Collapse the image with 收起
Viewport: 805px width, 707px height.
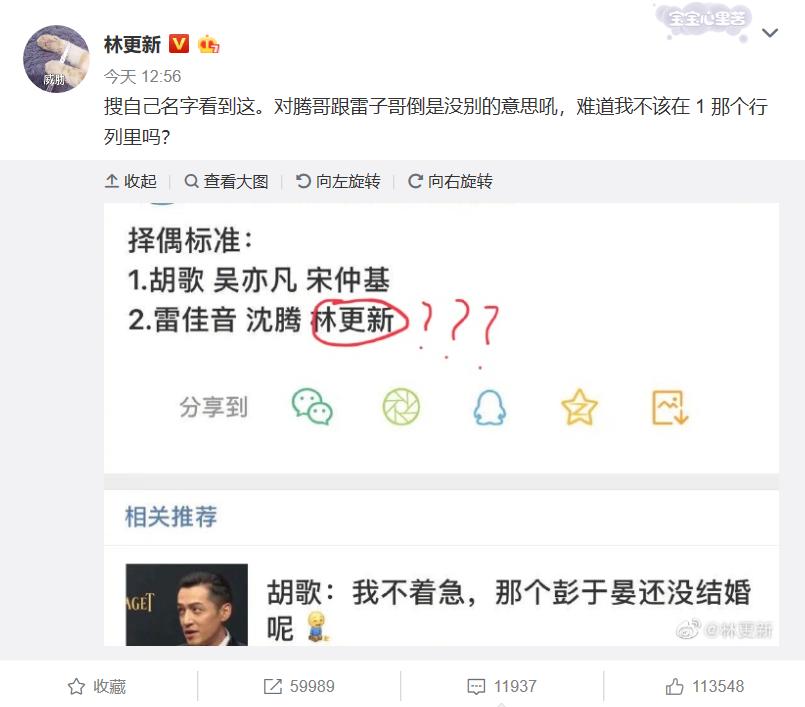point(130,181)
